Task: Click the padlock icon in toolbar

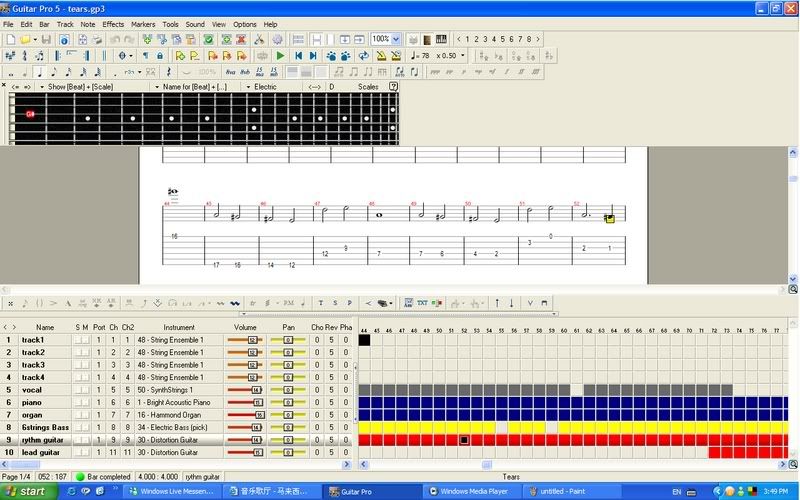Action: (161, 56)
